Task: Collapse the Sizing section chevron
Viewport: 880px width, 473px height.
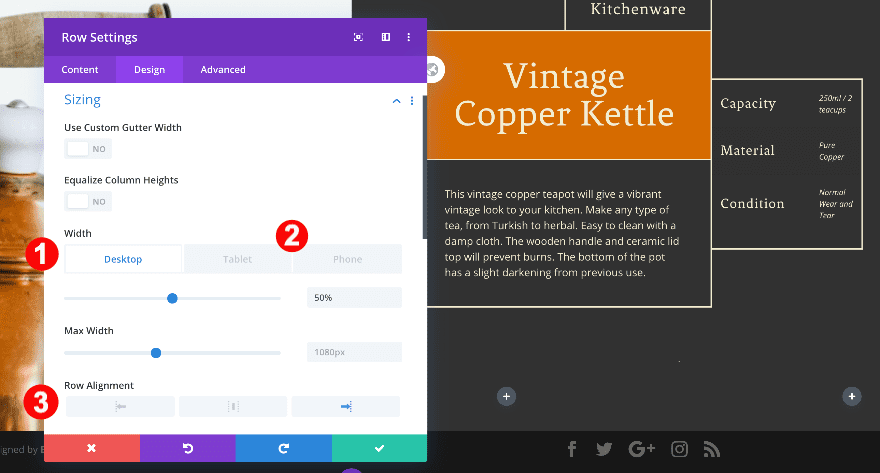Action: 396,101
